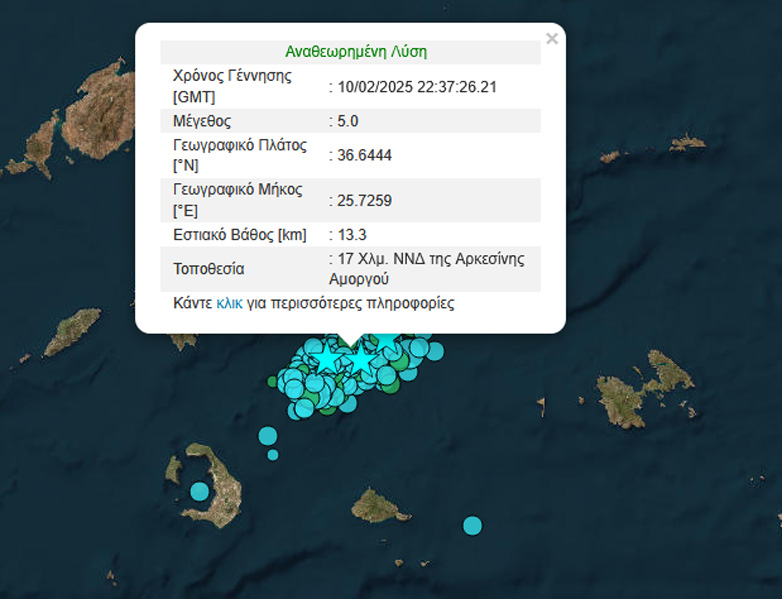The image size is (782, 599).
Task: Click the magnitude value 5.0
Action: tap(348, 121)
